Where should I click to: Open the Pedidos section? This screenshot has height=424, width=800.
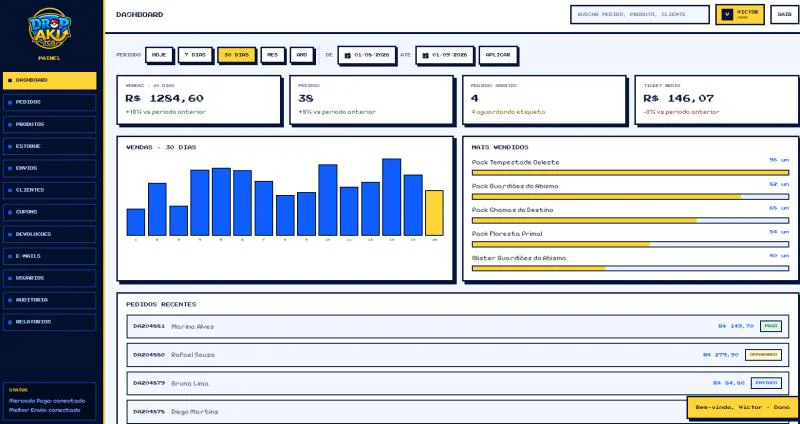[49, 103]
